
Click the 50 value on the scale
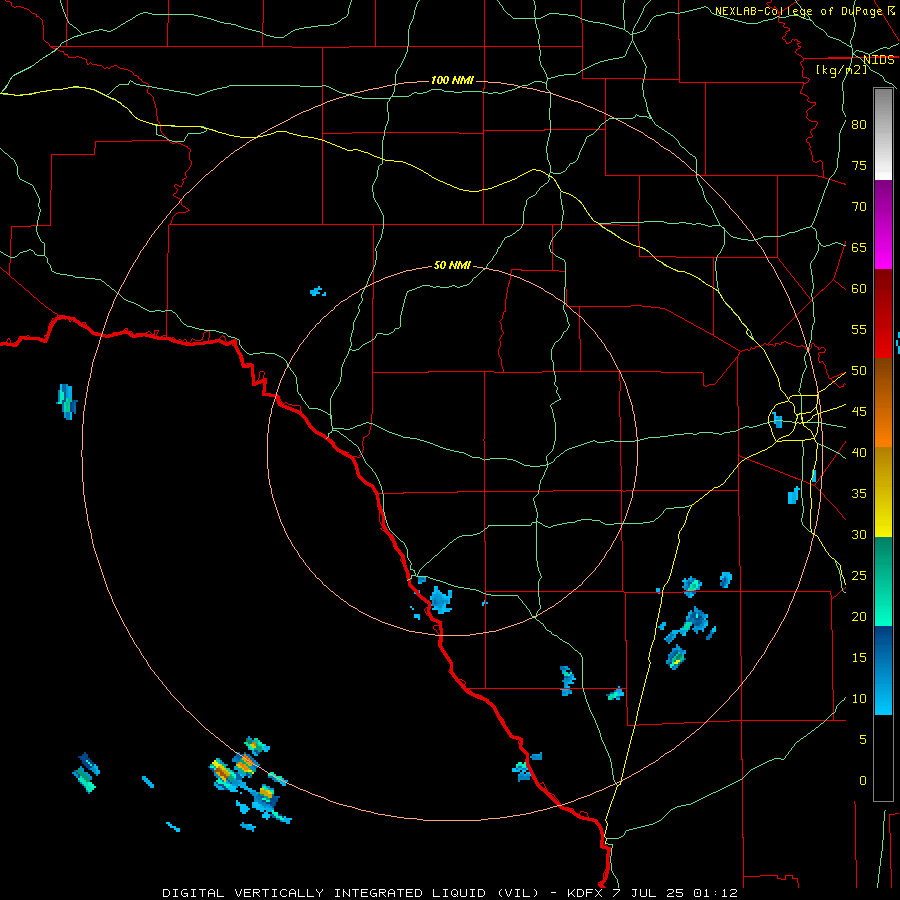[x=859, y=371]
